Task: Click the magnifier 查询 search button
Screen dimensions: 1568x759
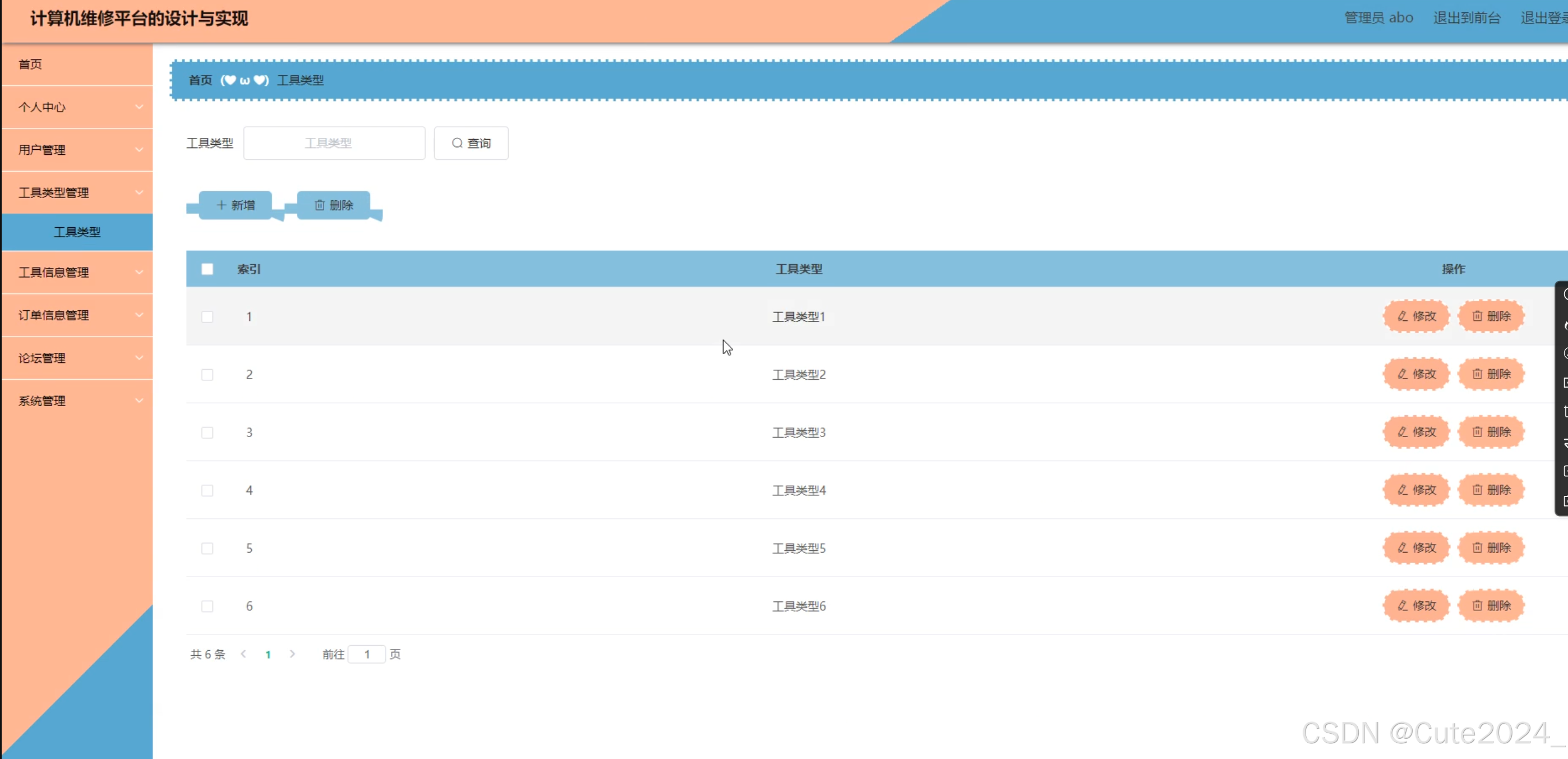Action: (471, 143)
